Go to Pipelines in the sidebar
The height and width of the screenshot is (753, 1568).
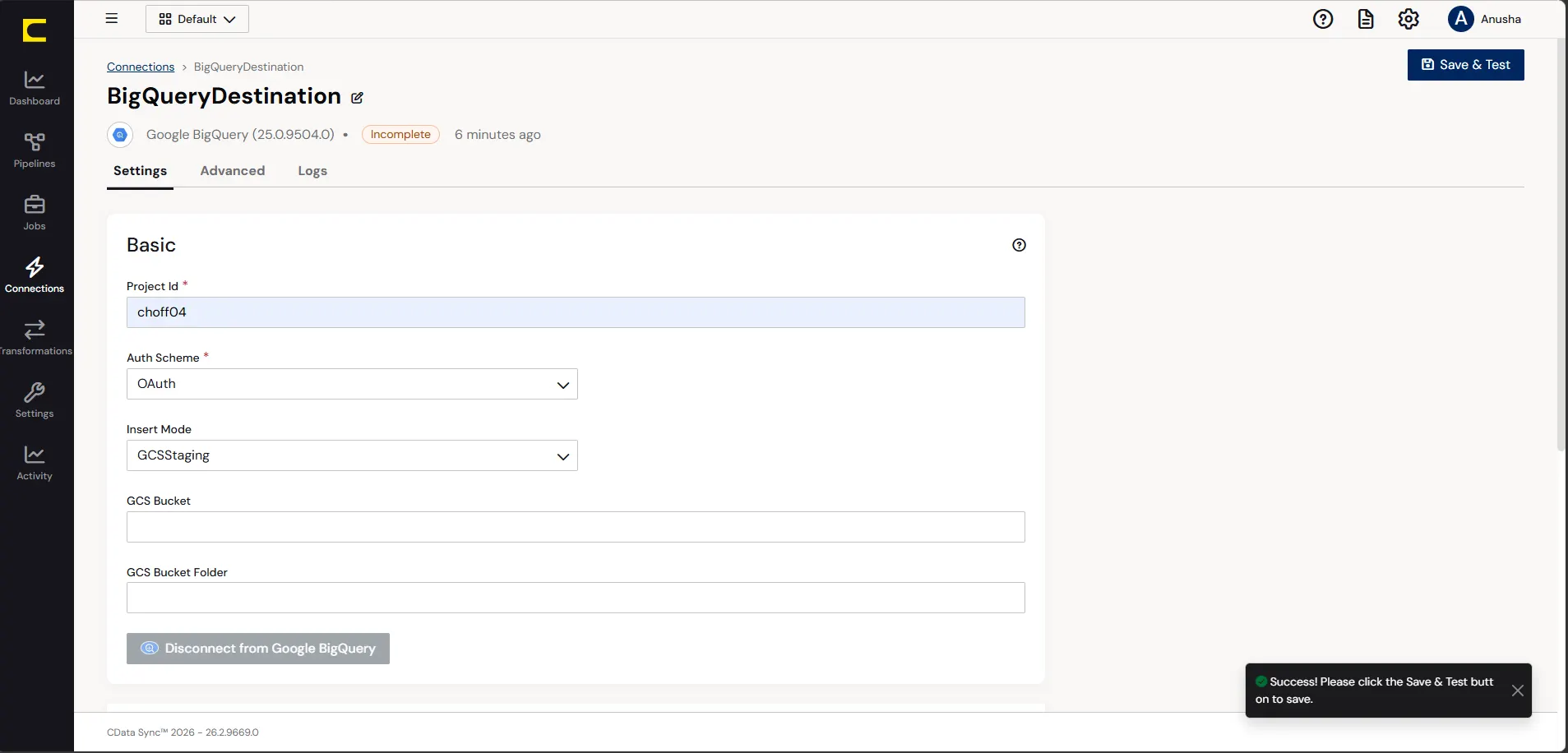(35, 151)
